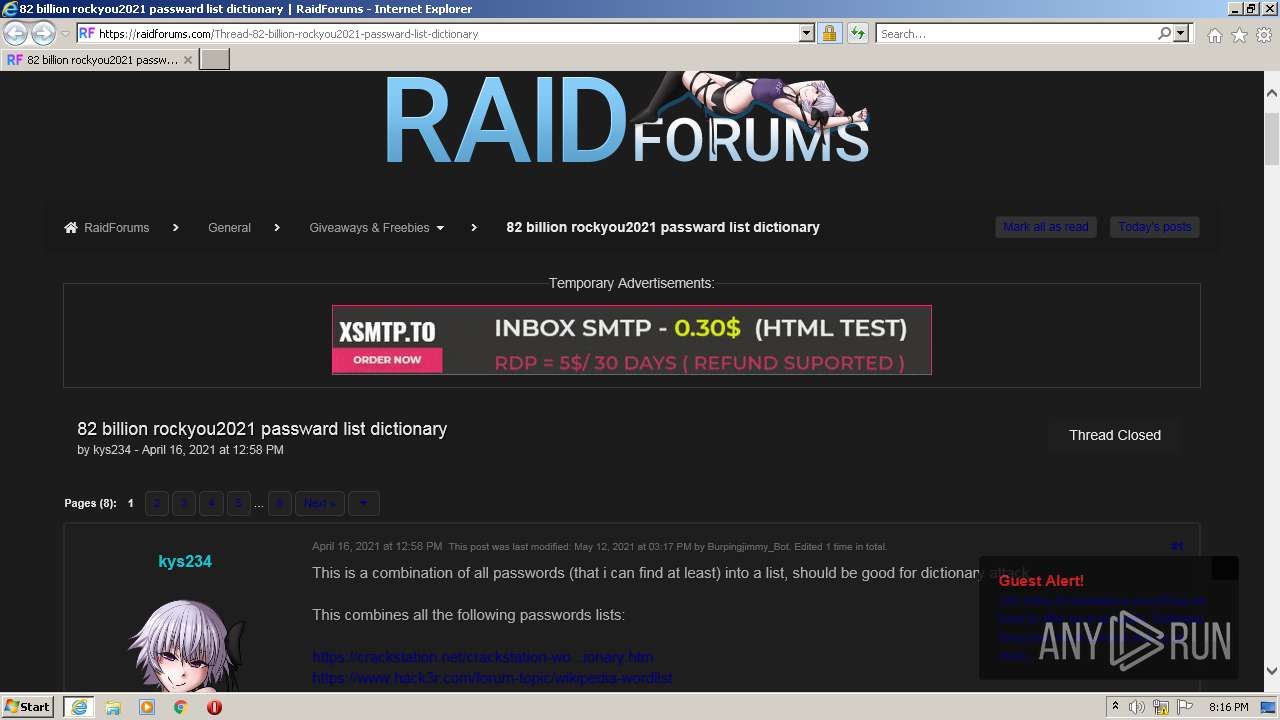Open the hack3r.com wikipedia-wordlist link
The width and height of the screenshot is (1280, 720).
(x=492, y=678)
